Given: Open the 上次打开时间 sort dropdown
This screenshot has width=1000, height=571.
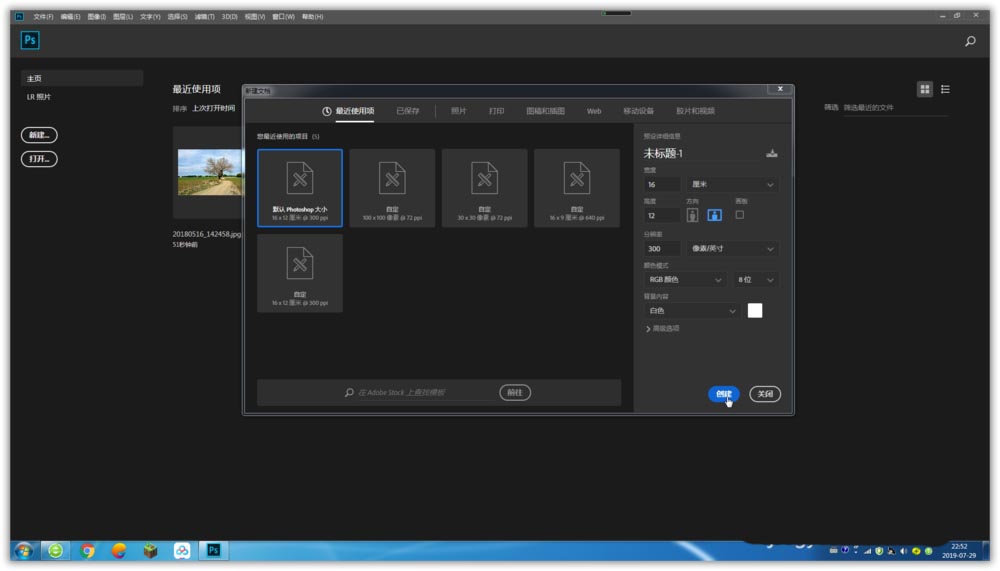Looking at the screenshot, I should tap(214, 108).
